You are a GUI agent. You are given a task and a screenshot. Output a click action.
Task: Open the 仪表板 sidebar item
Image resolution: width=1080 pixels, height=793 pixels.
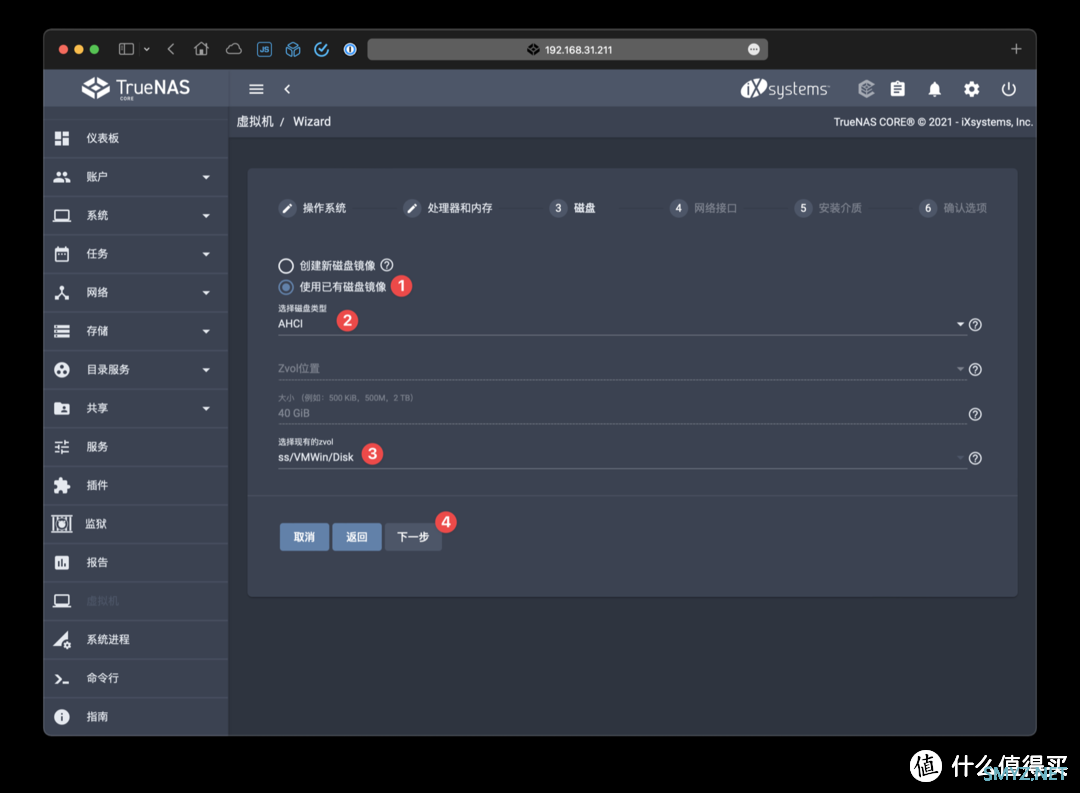[135, 138]
